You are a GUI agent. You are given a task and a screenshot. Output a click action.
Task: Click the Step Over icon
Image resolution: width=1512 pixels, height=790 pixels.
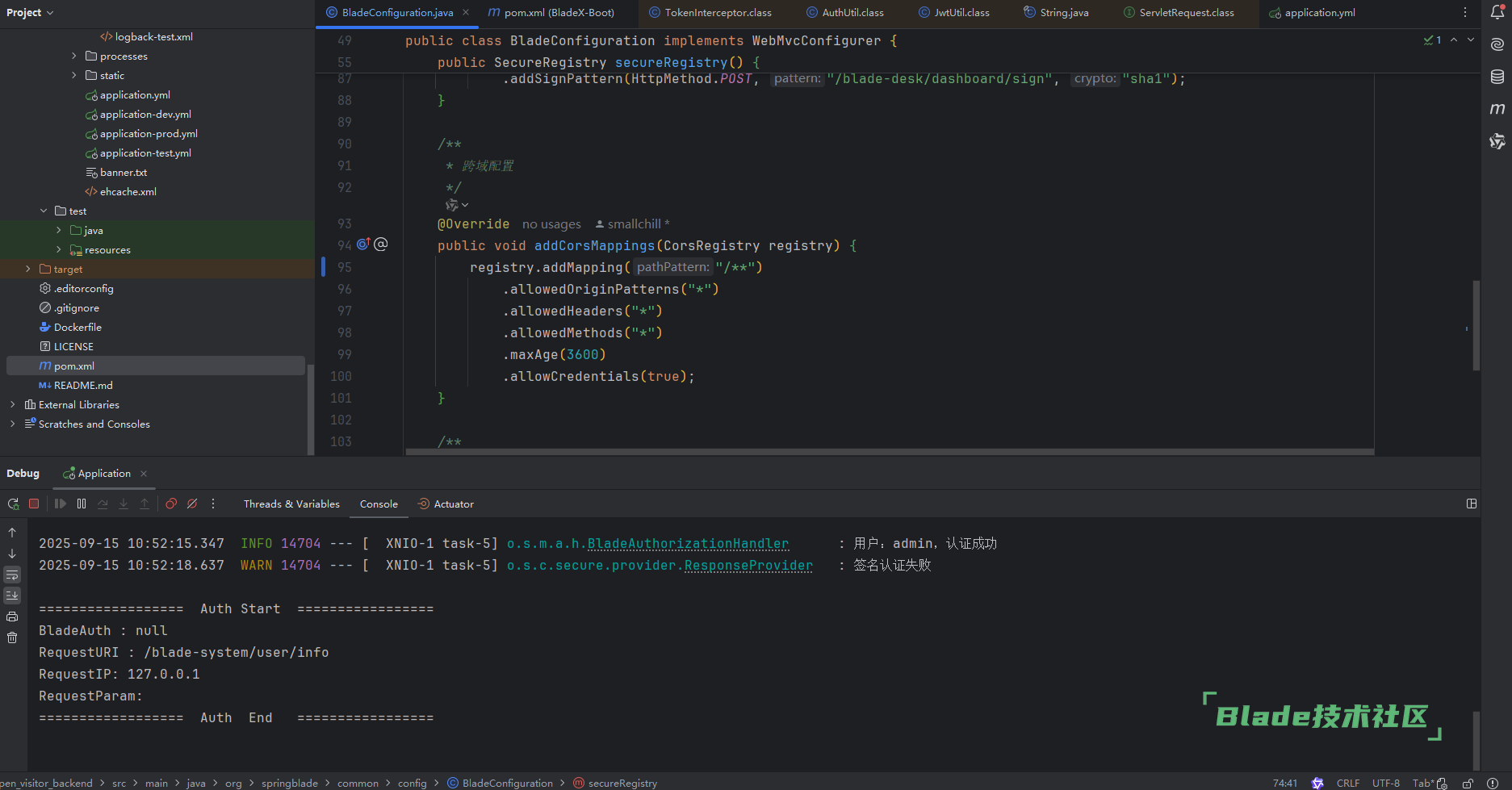[x=103, y=504]
